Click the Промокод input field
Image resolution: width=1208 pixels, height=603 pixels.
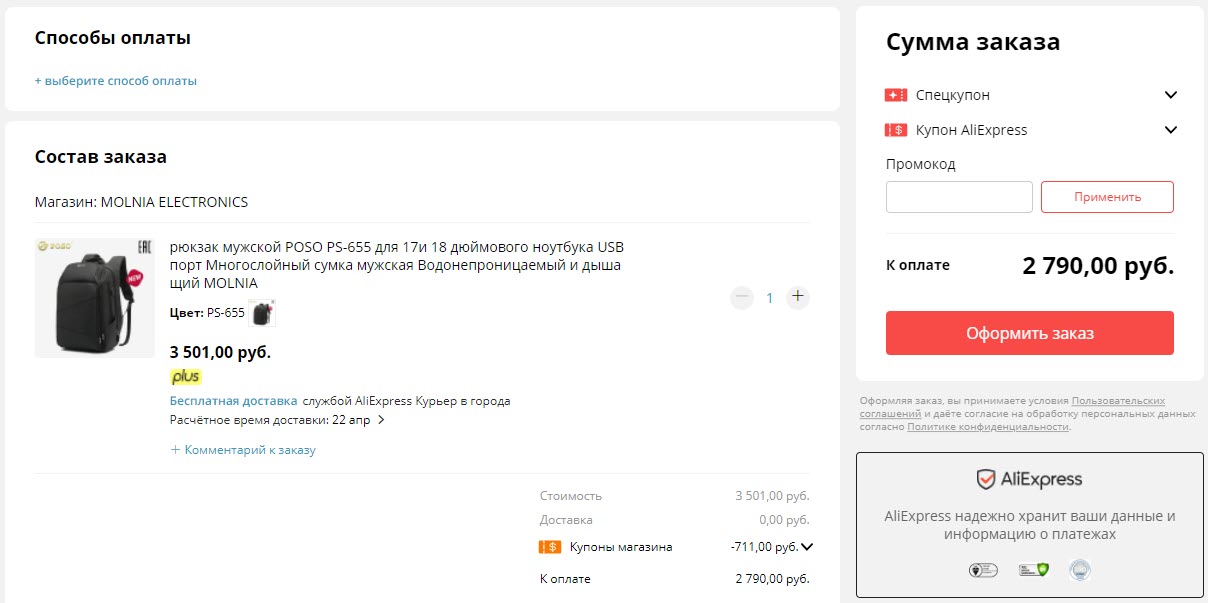click(958, 197)
